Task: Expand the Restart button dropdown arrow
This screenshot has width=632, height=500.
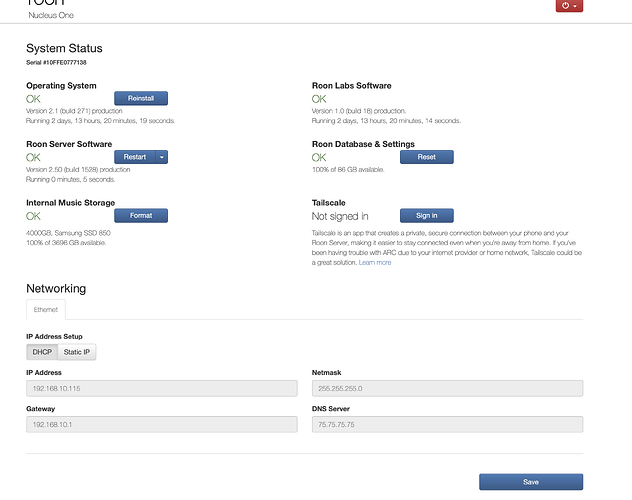Action: pos(162,157)
